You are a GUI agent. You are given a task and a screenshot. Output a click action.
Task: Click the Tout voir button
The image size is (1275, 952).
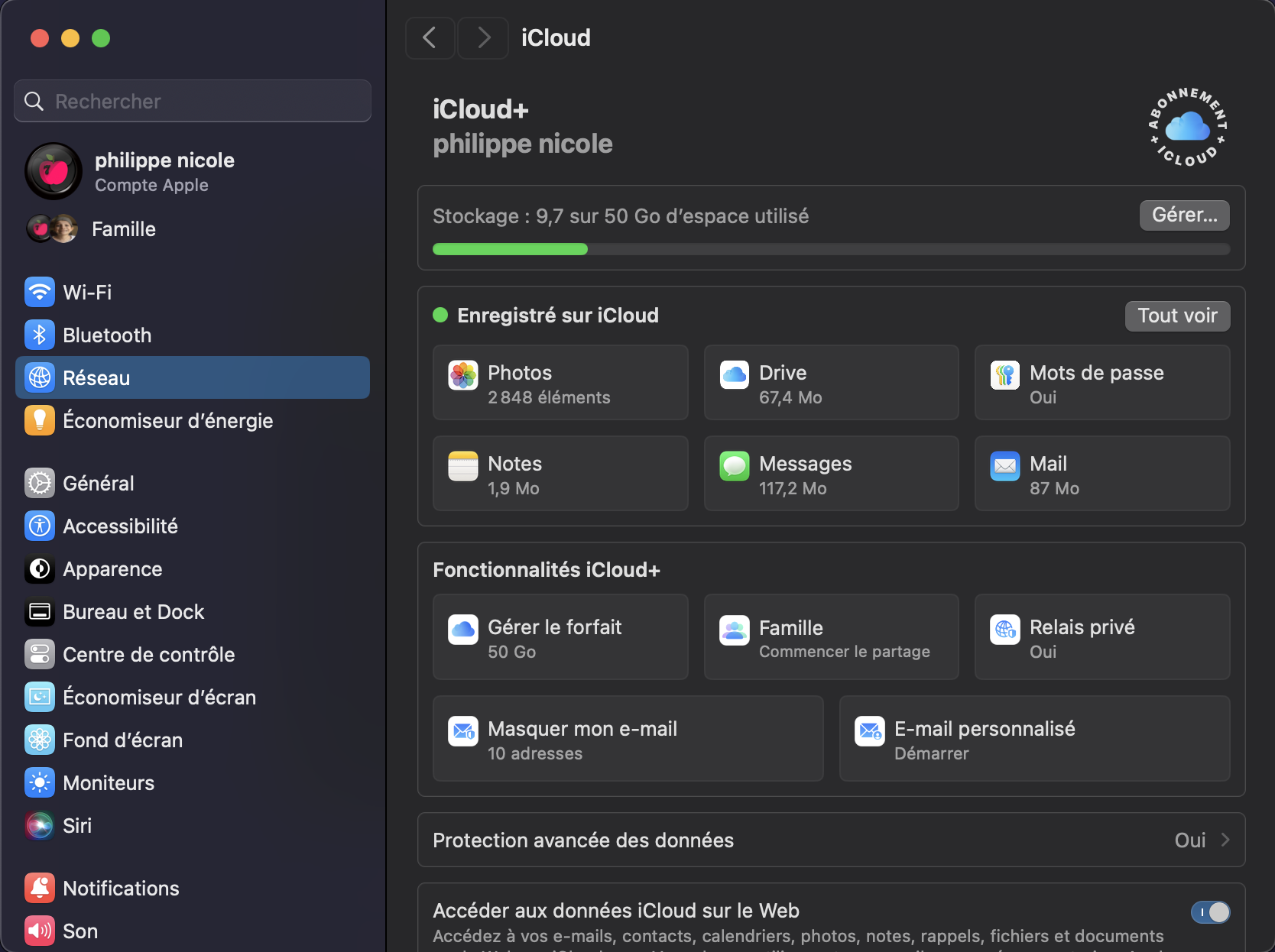(1177, 316)
